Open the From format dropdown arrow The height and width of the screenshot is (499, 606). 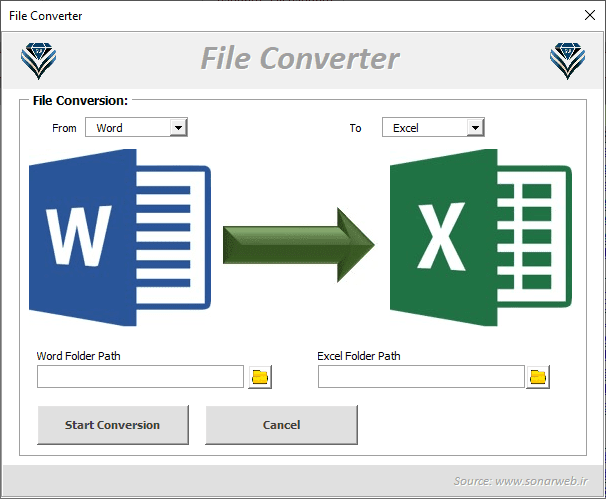point(178,128)
